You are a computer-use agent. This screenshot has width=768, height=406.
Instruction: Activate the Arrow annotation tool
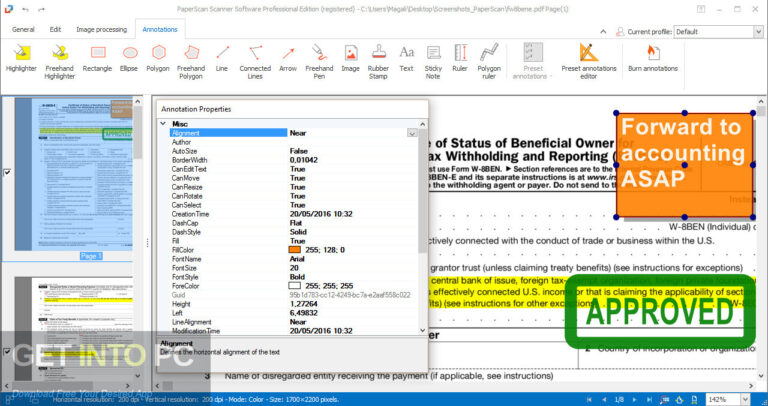click(288, 58)
